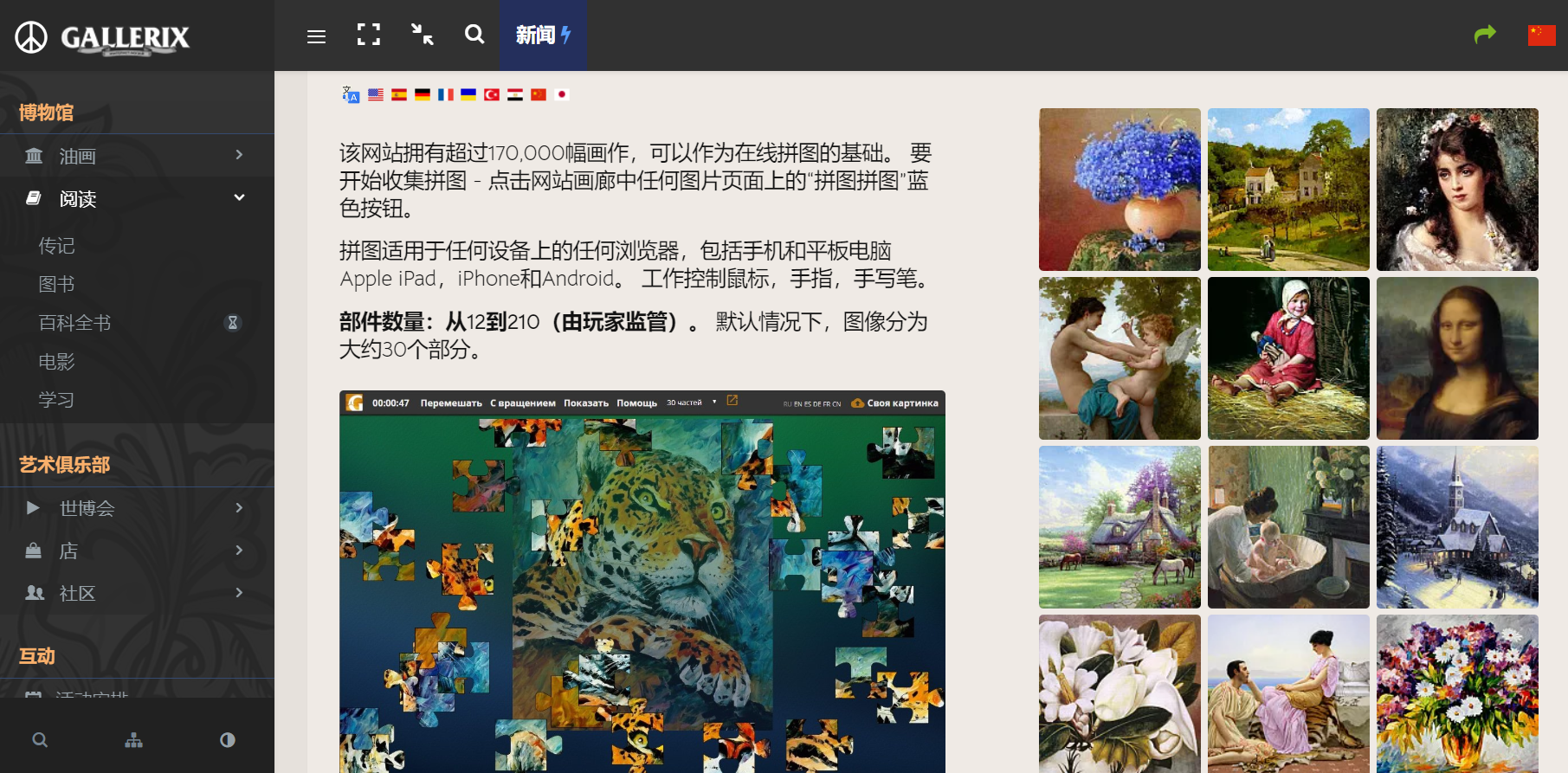Open 百科全书 in the sidebar
Viewport: 1568px width, 773px height.
click(x=74, y=323)
